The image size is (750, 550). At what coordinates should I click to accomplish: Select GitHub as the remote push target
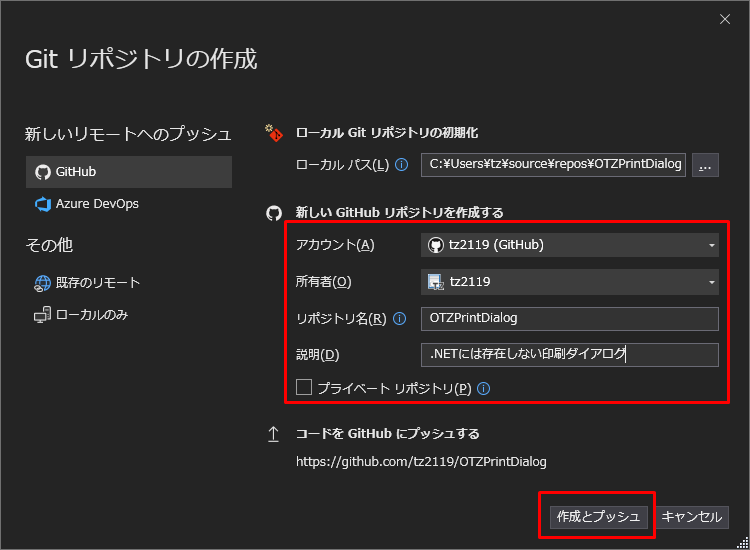pyautogui.click(x=129, y=172)
